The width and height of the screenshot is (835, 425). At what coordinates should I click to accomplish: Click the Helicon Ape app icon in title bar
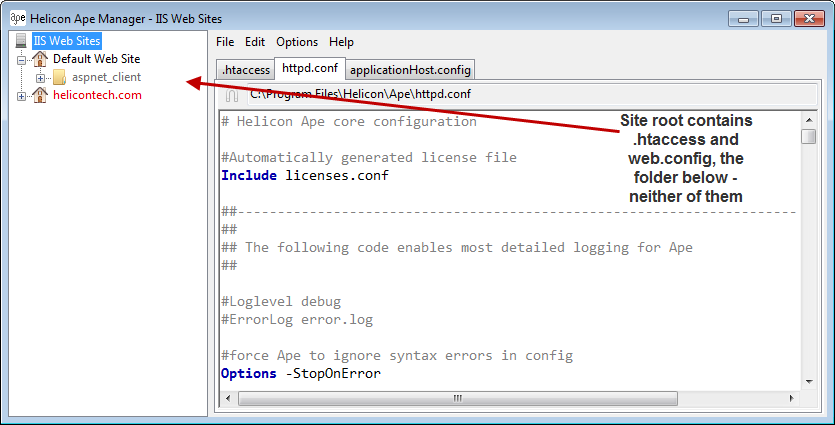coord(17,18)
